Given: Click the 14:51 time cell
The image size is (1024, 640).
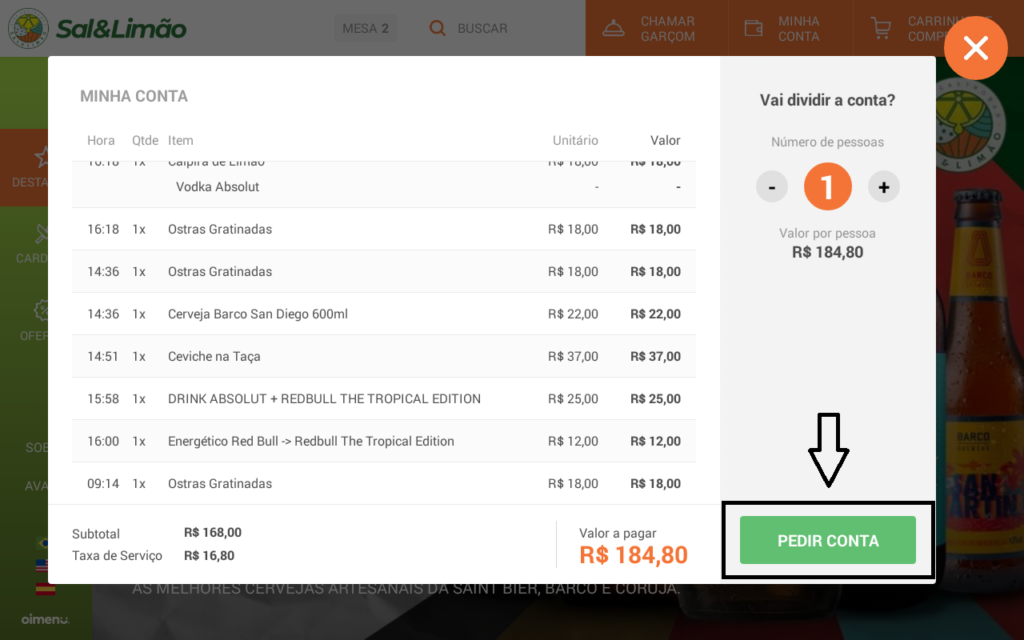Looking at the screenshot, I should [x=103, y=357].
